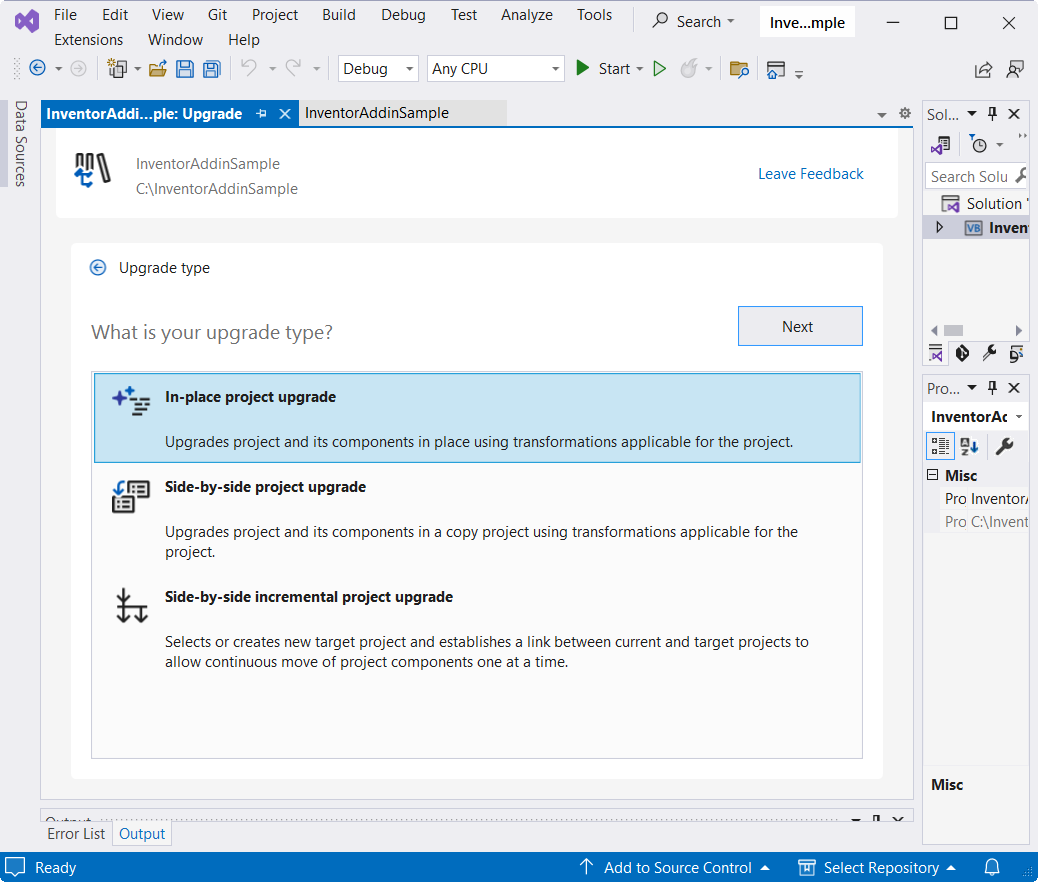
Task: Open the Data Sources side tab
Action: coord(21,143)
